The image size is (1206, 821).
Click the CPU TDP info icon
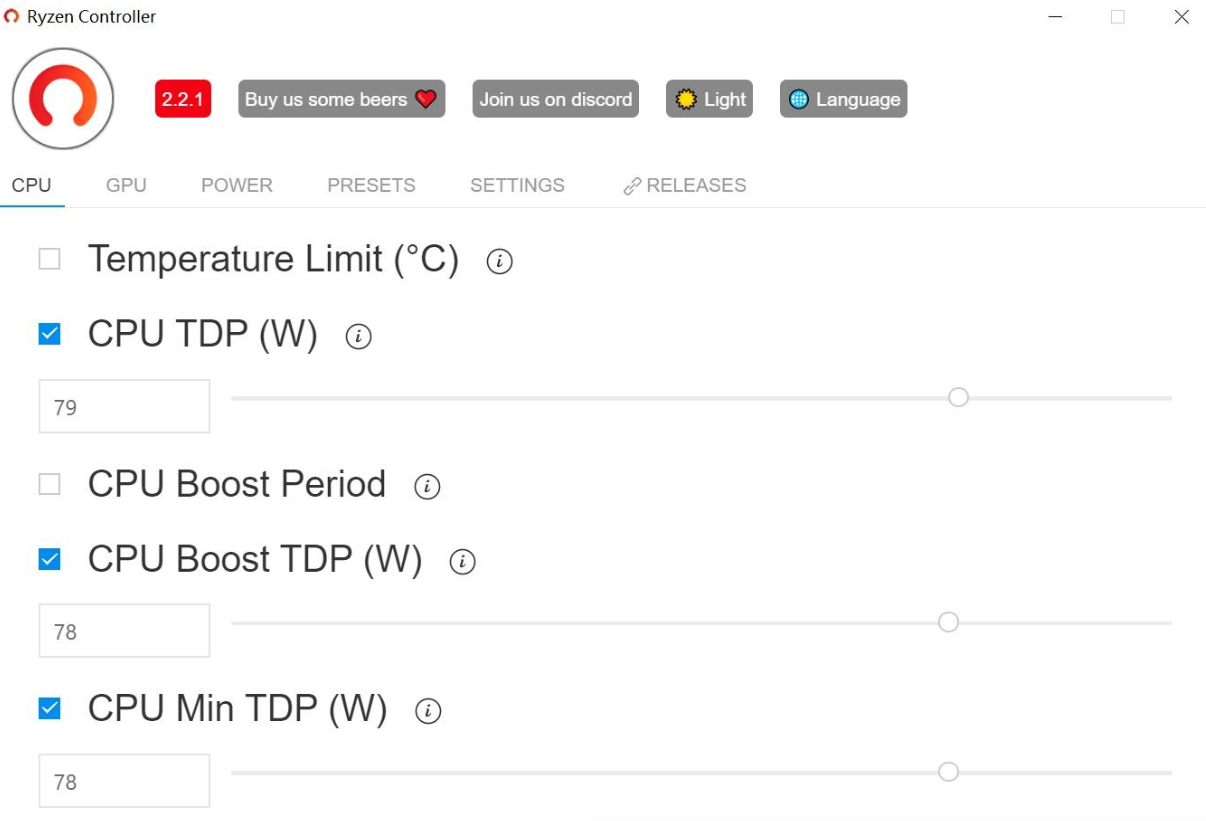(x=358, y=337)
